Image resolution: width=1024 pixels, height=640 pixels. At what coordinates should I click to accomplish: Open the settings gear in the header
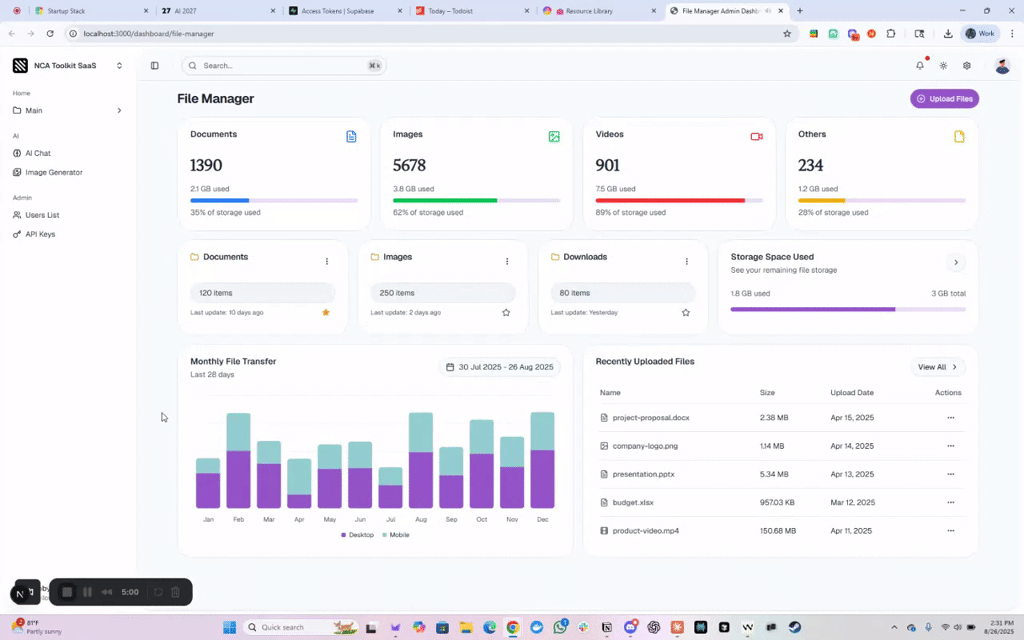(x=967, y=65)
